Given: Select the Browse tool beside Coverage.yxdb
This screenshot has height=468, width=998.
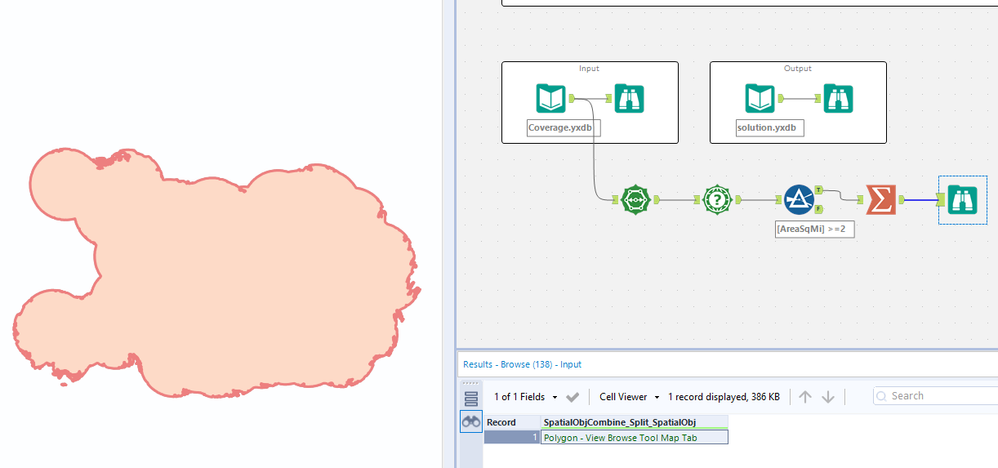Looking at the screenshot, I should (629, 98).
